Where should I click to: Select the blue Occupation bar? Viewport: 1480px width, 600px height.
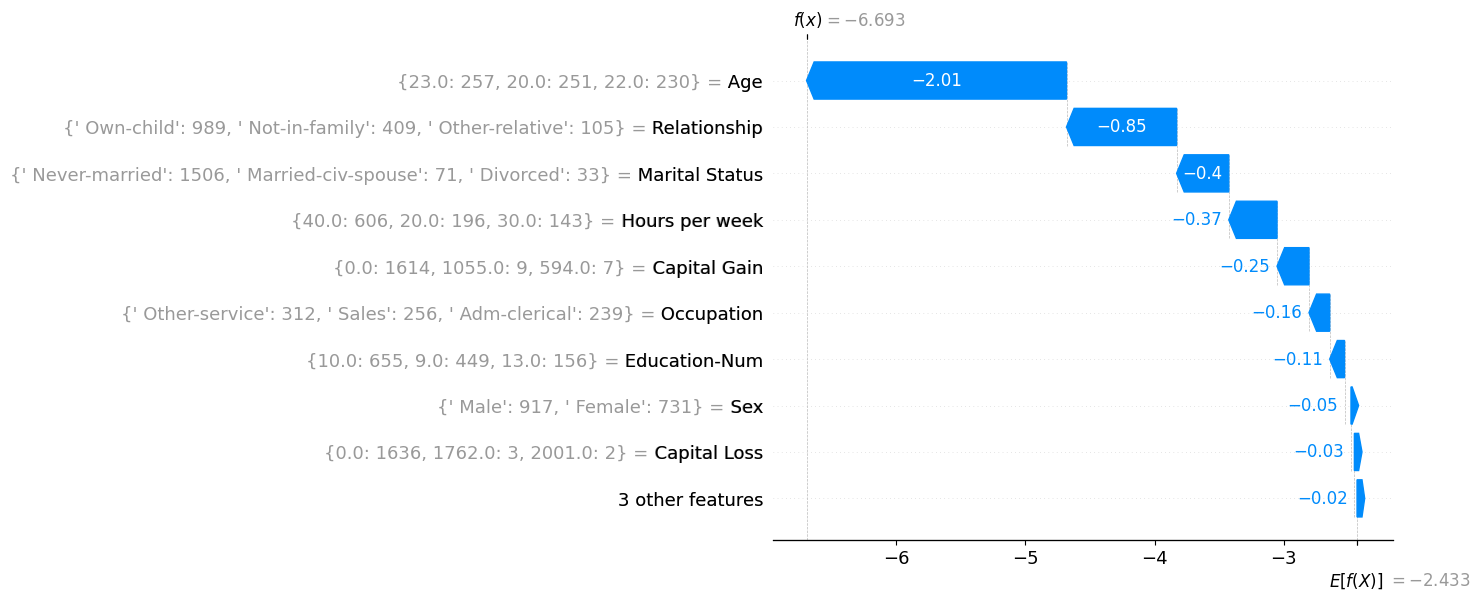click(1320, 313)
